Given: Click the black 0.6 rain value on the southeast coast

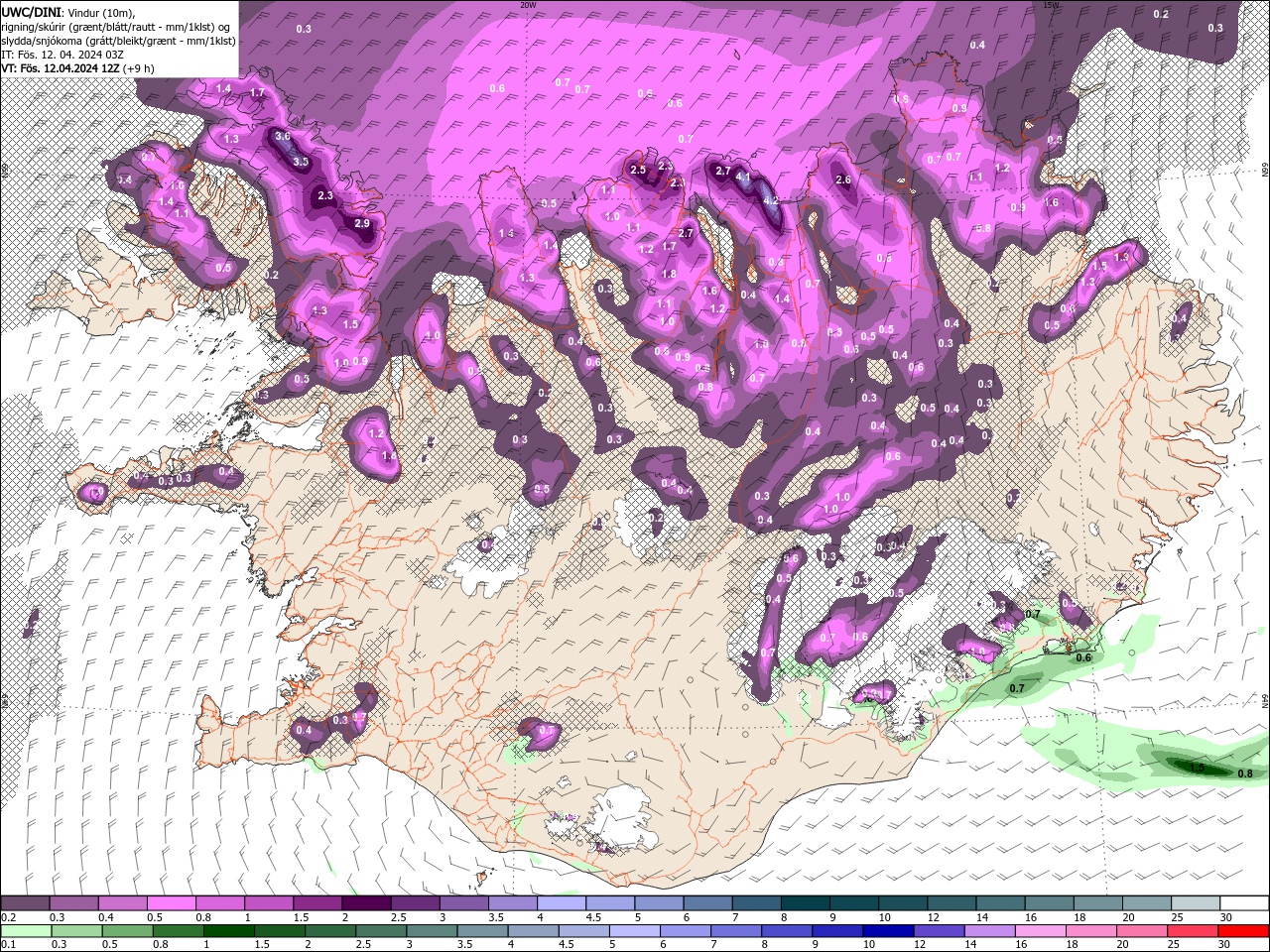Looking at the screenshot, I should coord(1083,657).
